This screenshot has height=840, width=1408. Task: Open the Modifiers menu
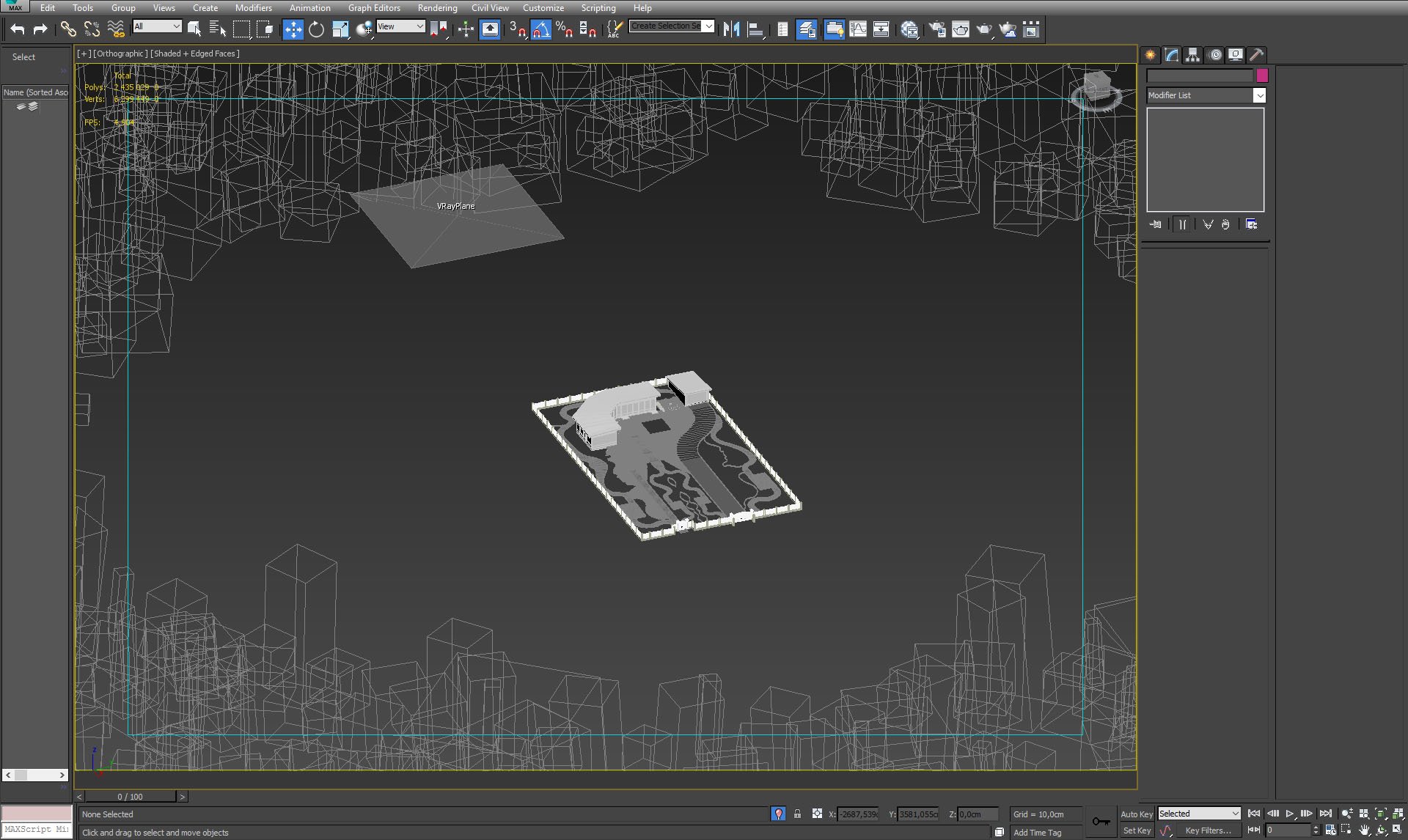click(253, 7)
